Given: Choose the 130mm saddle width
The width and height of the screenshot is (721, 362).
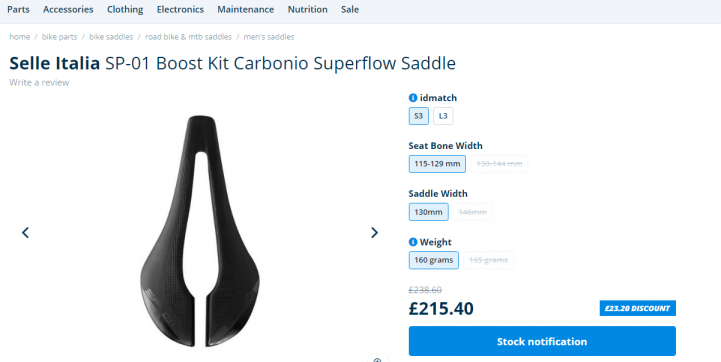Looking at the screenshot, I should 428,212.
